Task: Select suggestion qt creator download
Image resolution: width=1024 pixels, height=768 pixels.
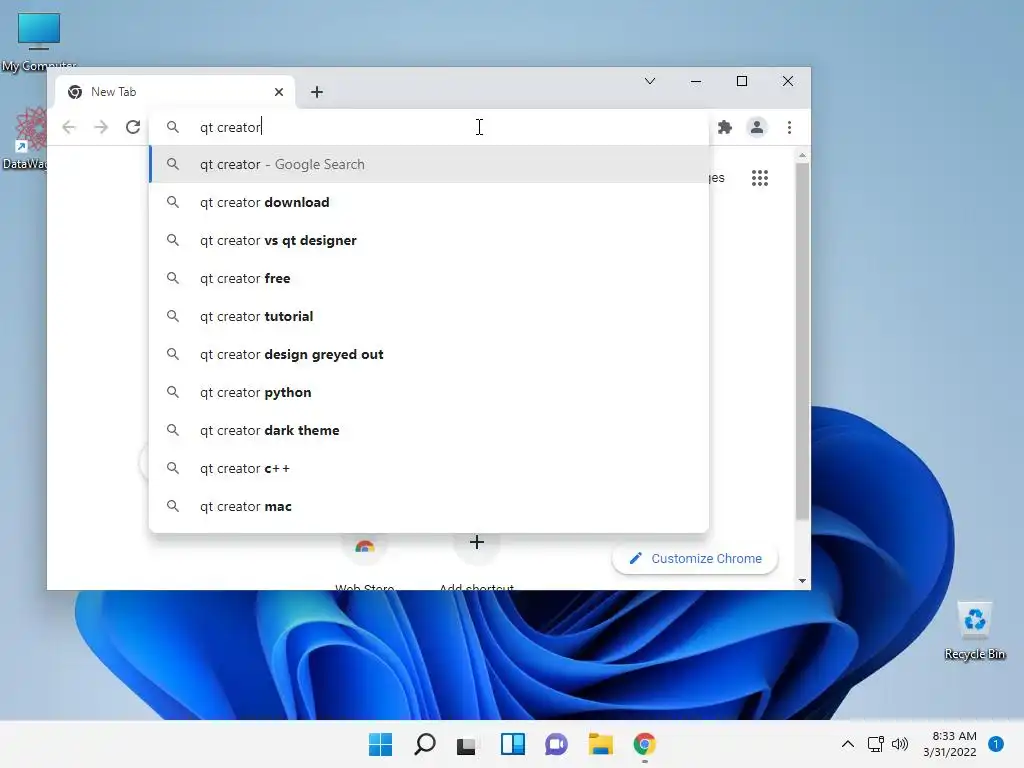Action: (x=429, y=202)
